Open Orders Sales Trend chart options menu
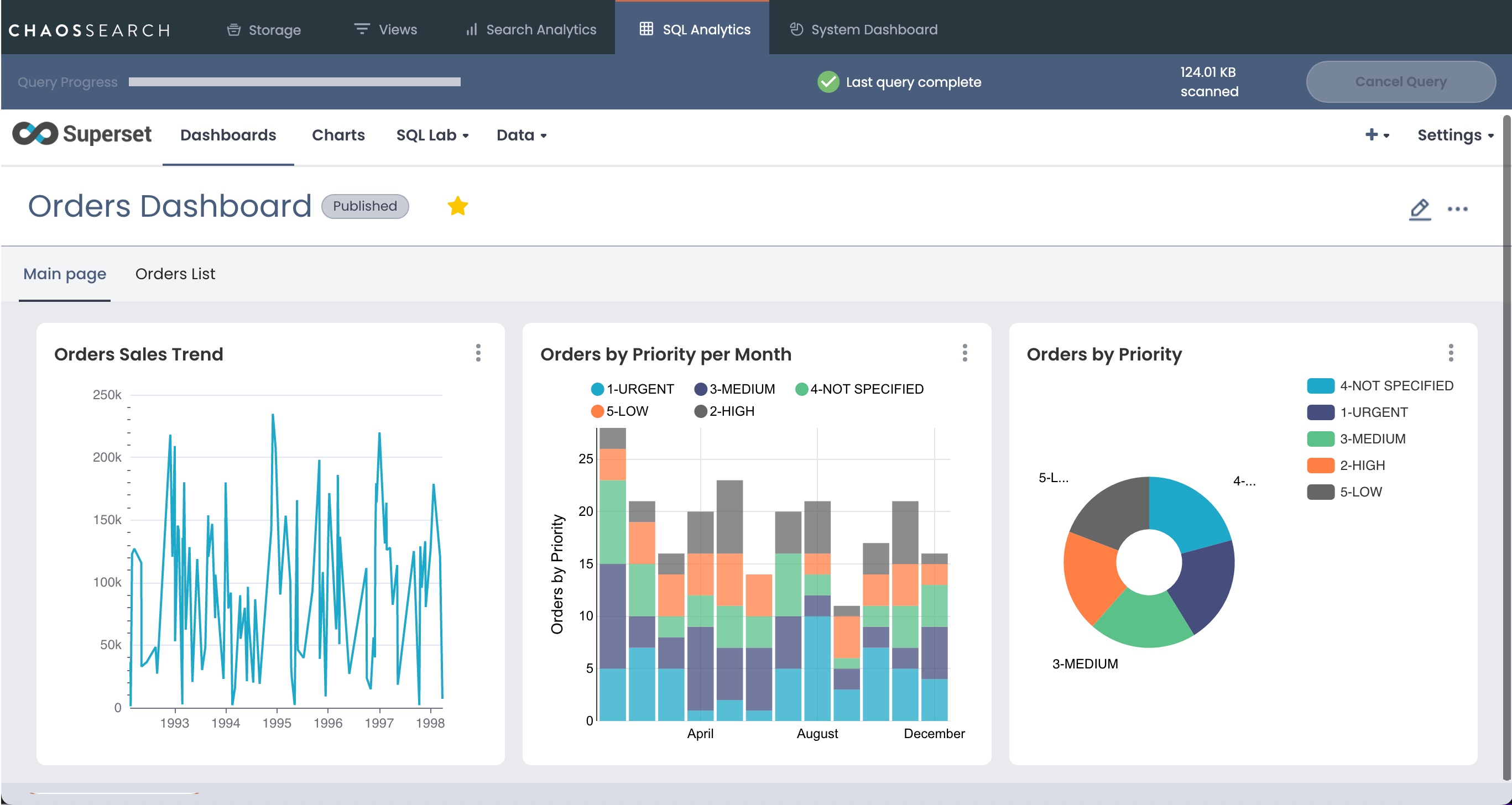Viewport: 1512px width, 805px height. pos(478,353)
